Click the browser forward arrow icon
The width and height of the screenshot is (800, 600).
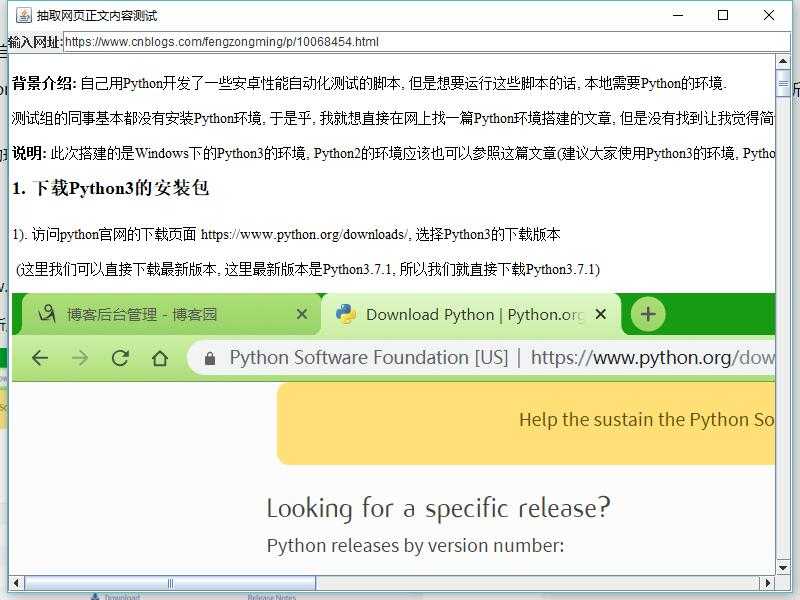click(x=80, y=358)
